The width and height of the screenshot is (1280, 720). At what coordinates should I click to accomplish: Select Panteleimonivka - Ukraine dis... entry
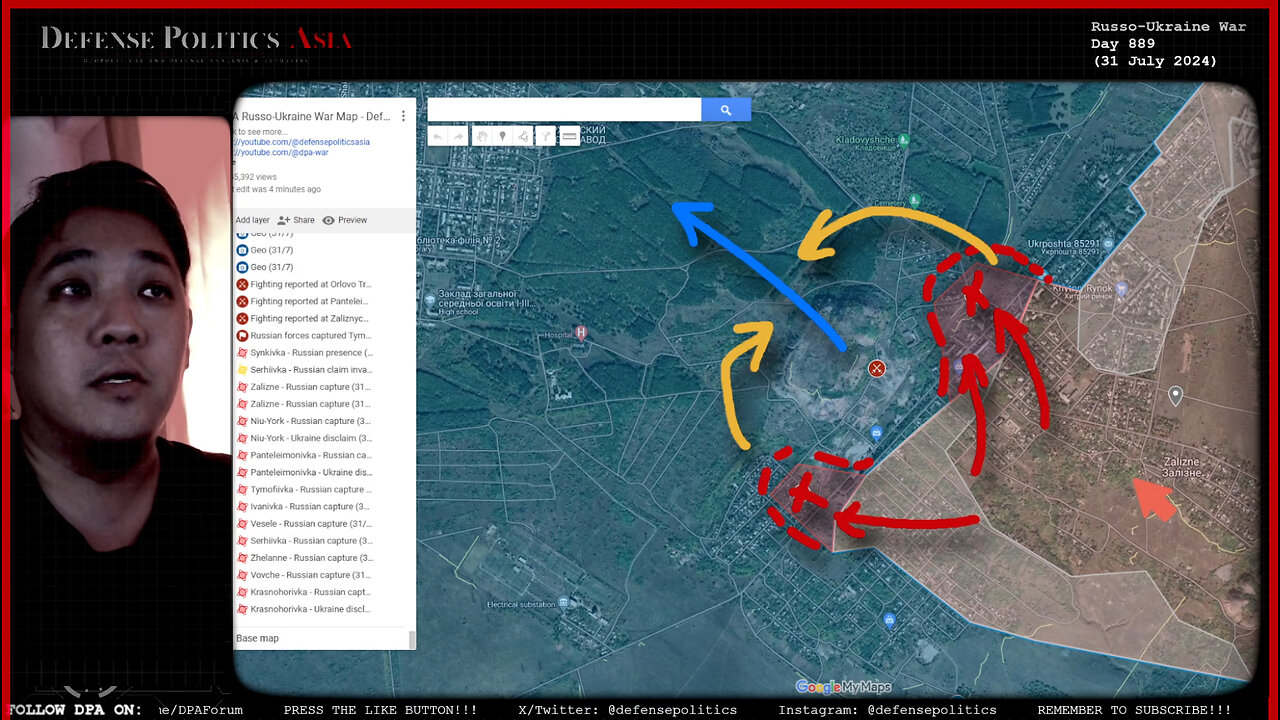tap(305, 472)
